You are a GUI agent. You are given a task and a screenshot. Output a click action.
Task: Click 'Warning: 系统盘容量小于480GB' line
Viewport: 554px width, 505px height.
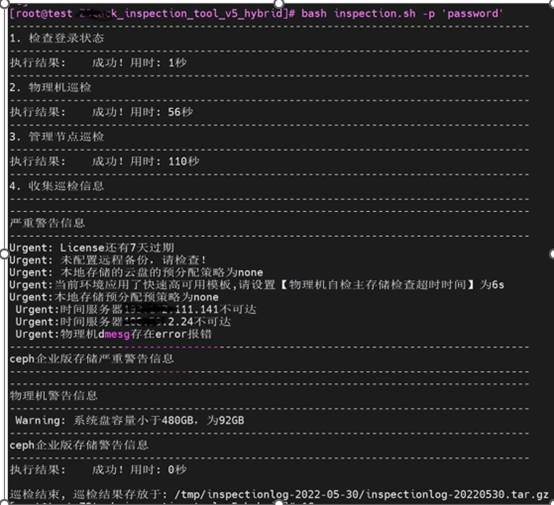[x=130, y=421]
